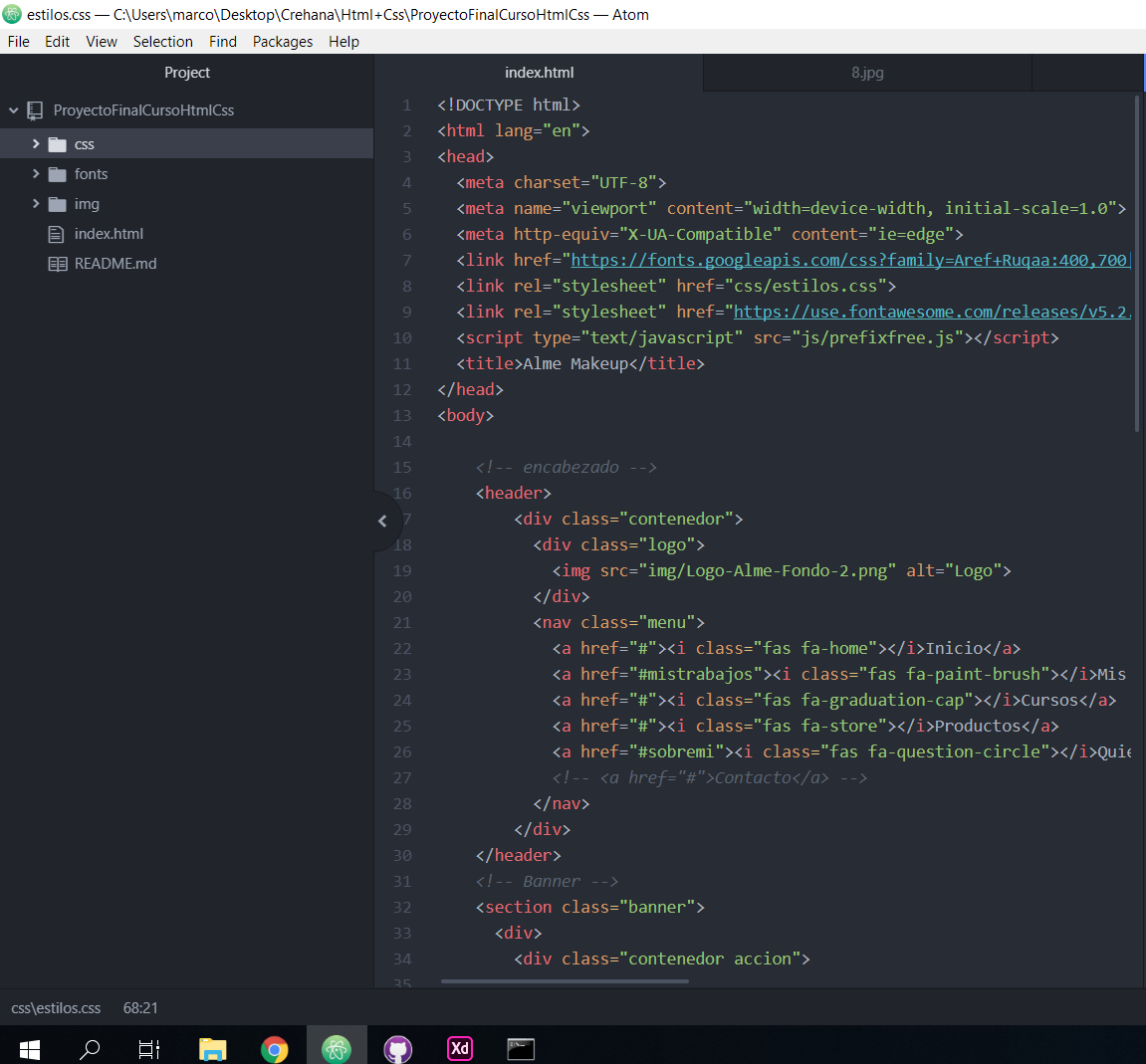The image size is (1146, 1064).
Task: Open the Edit menu
Action: [57, 42]
